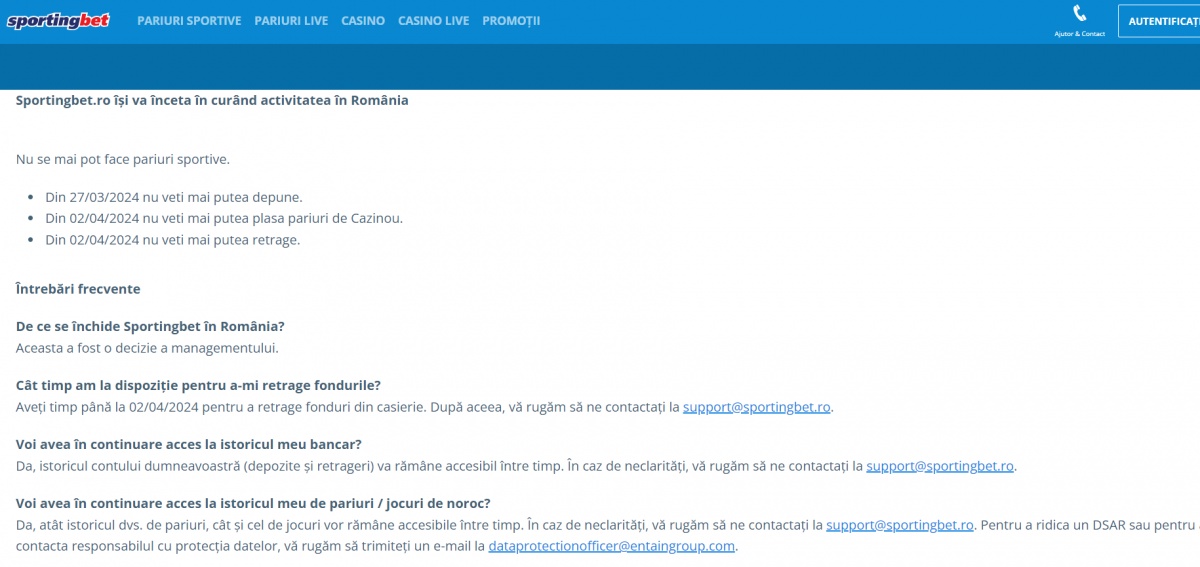Open the Pariuri Sportive menu
1200x567 pixels.
[x=189, y=20]
